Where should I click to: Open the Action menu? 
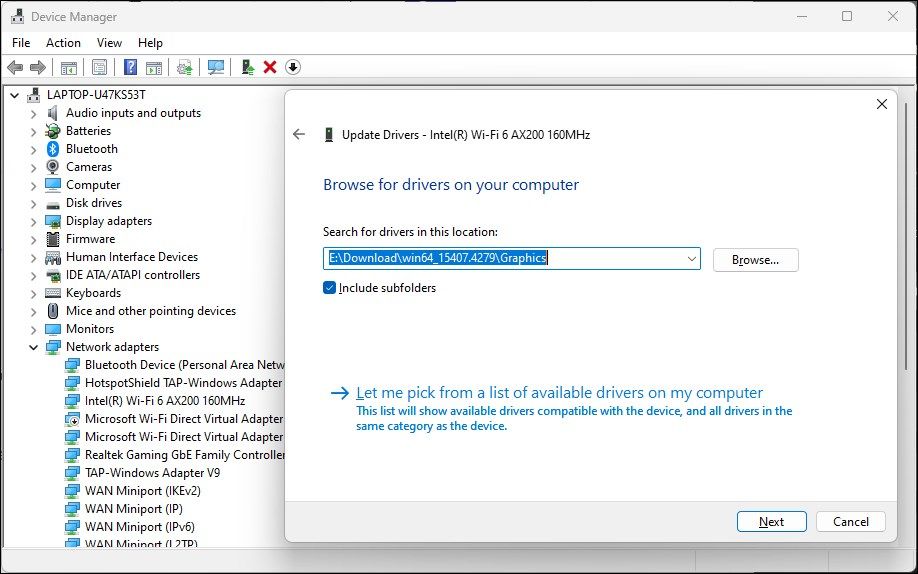[63, 43]
